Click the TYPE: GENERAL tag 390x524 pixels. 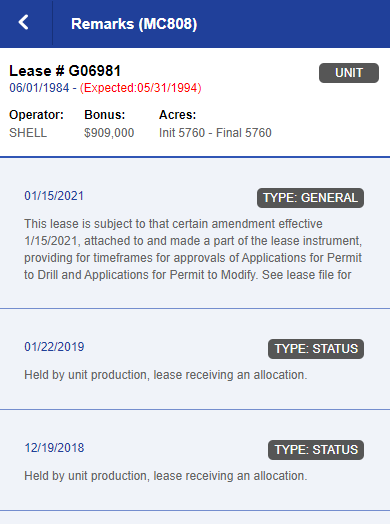310,198
